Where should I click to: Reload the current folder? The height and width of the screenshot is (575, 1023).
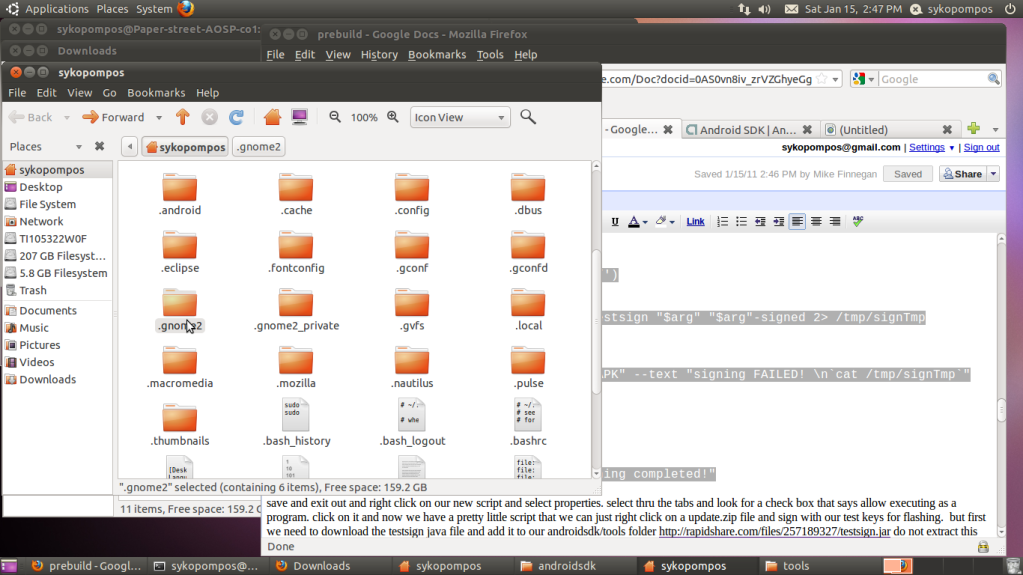(236, 117)
